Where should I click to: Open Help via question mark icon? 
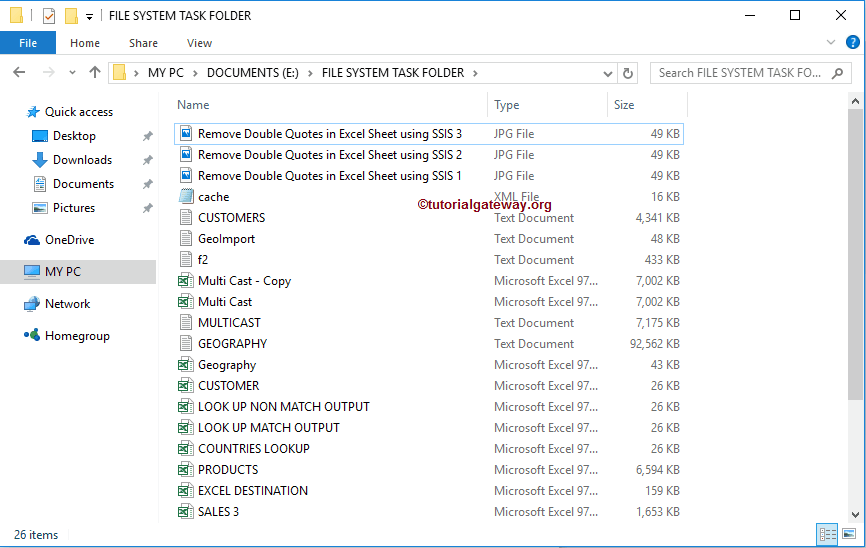point(851,42)
